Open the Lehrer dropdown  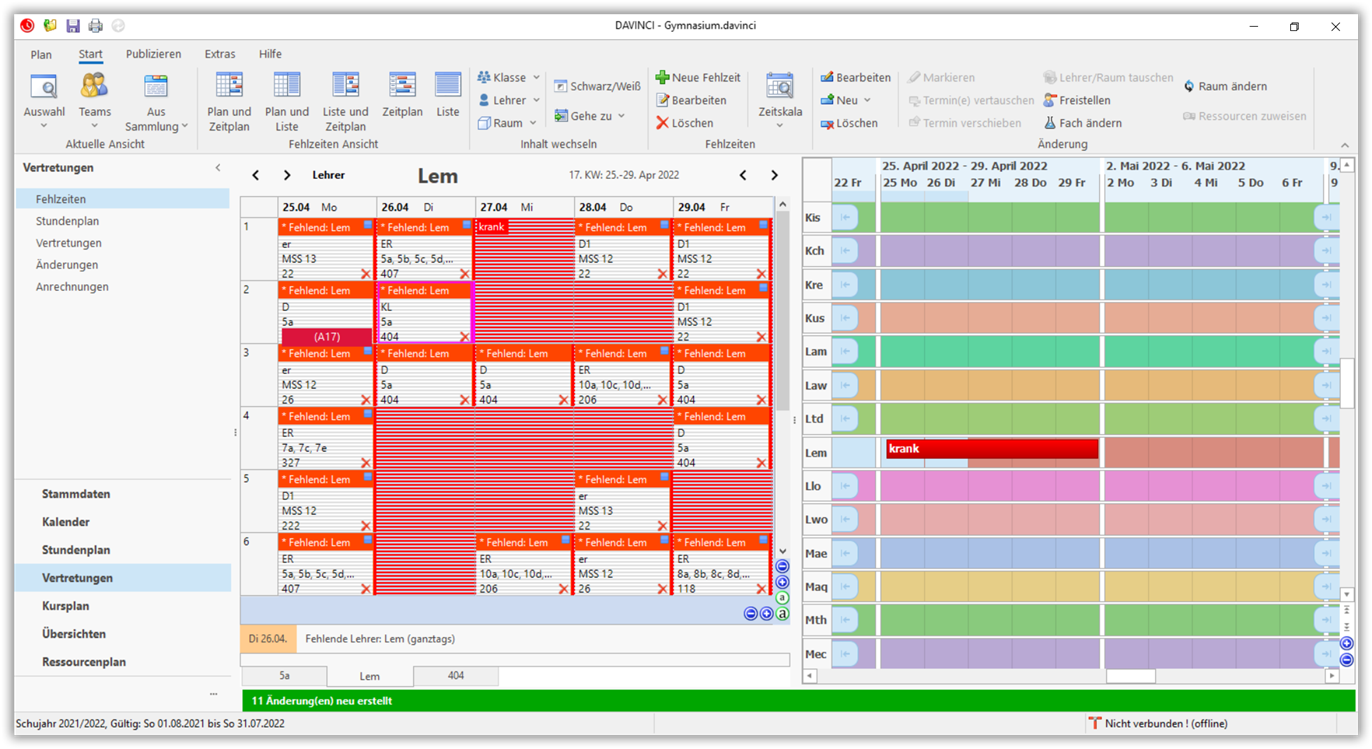coord(507,99)
